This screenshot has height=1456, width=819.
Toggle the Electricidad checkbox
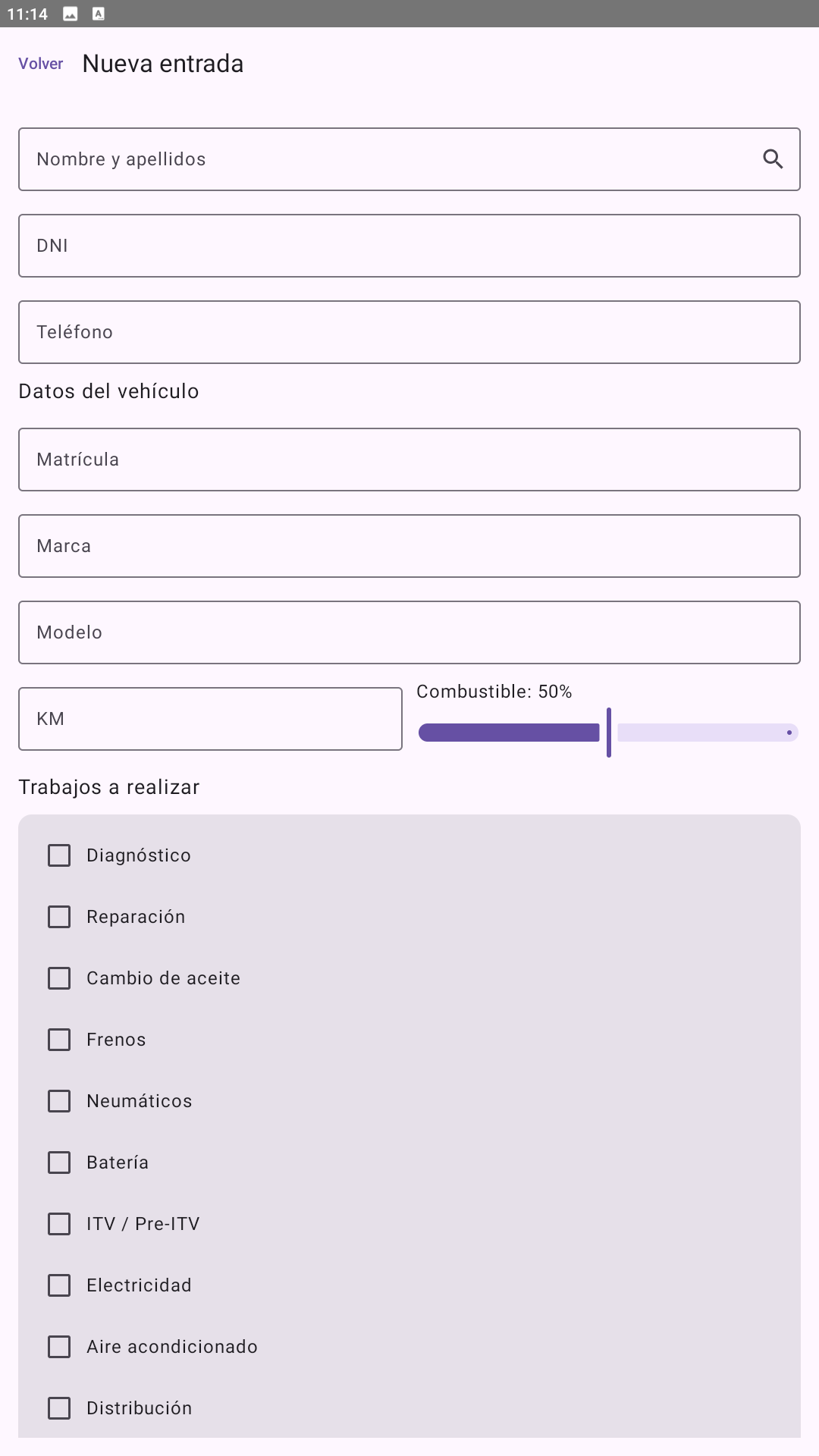click(59, 1285)
